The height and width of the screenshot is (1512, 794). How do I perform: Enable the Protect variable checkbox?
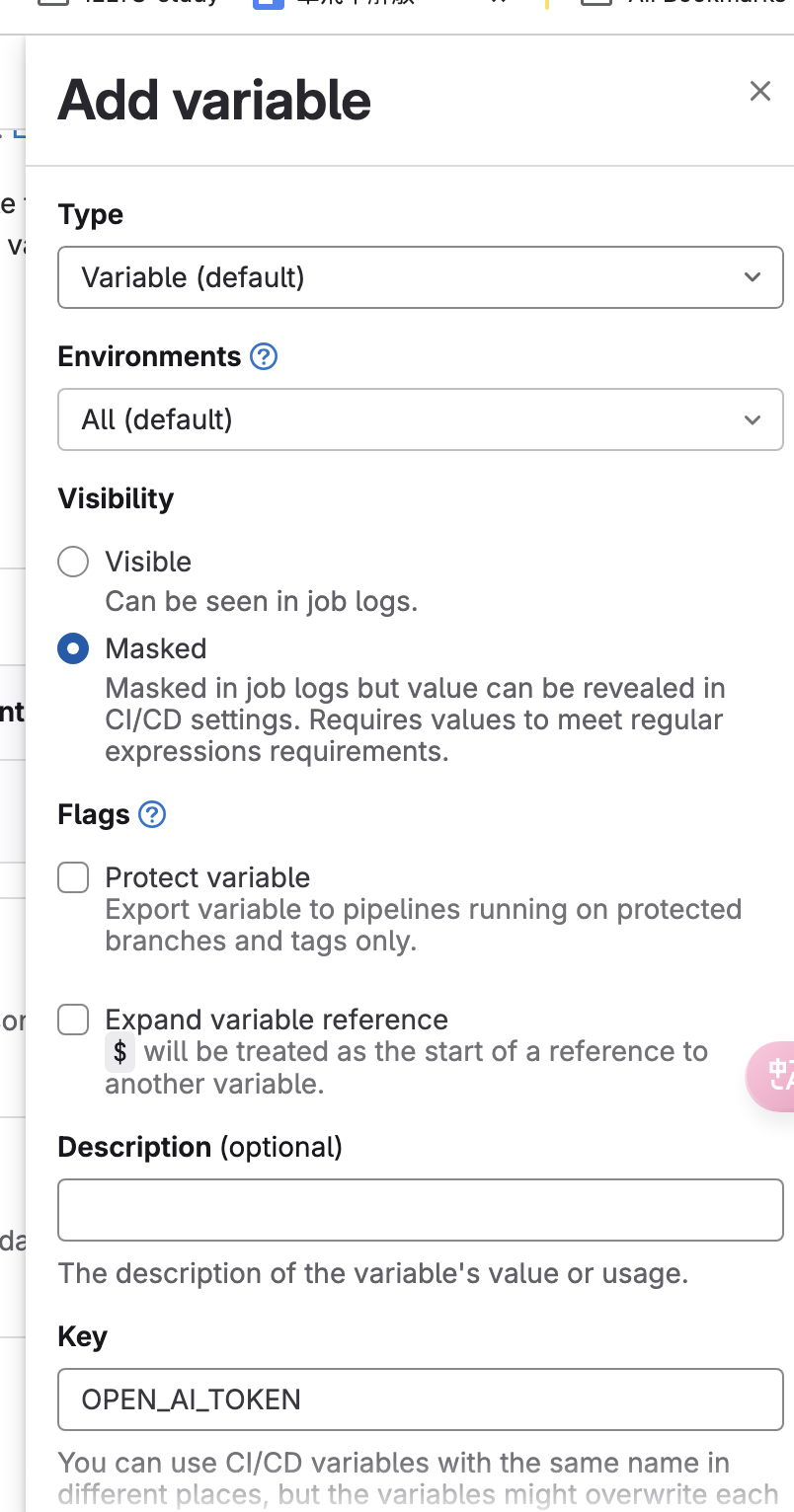tap(73, 877)
